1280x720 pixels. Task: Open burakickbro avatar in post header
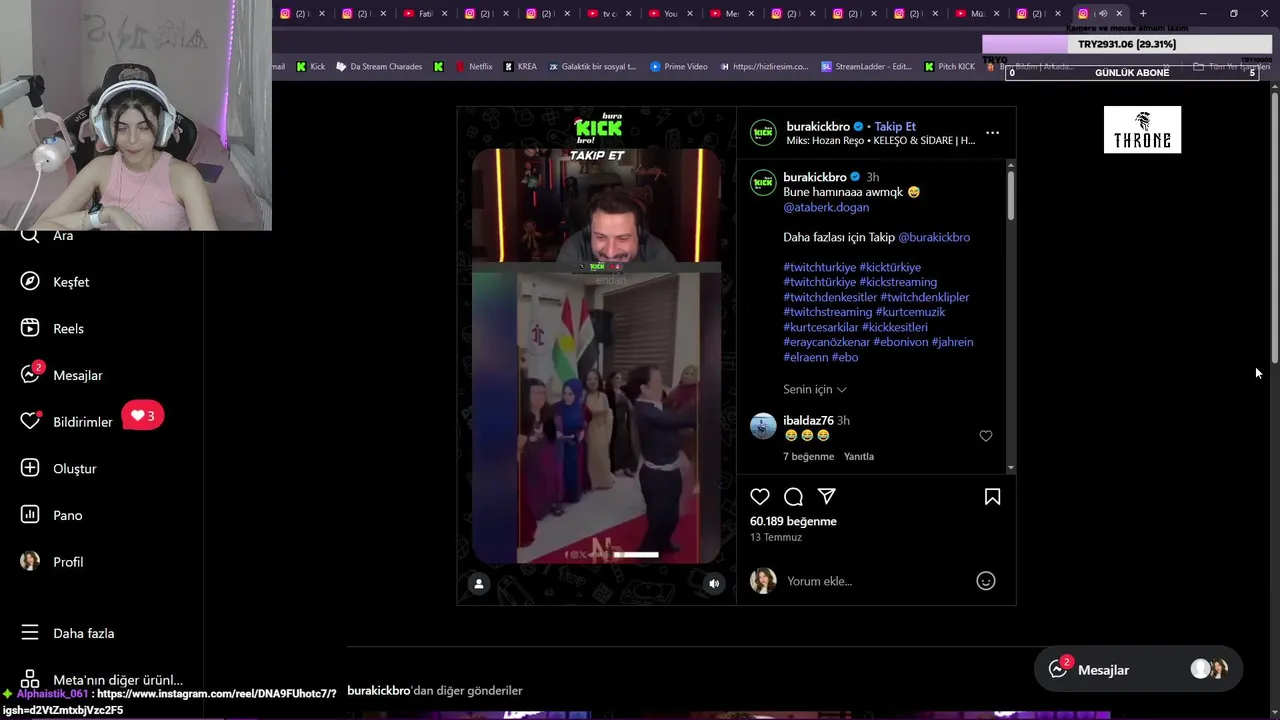tap(764, 132)
